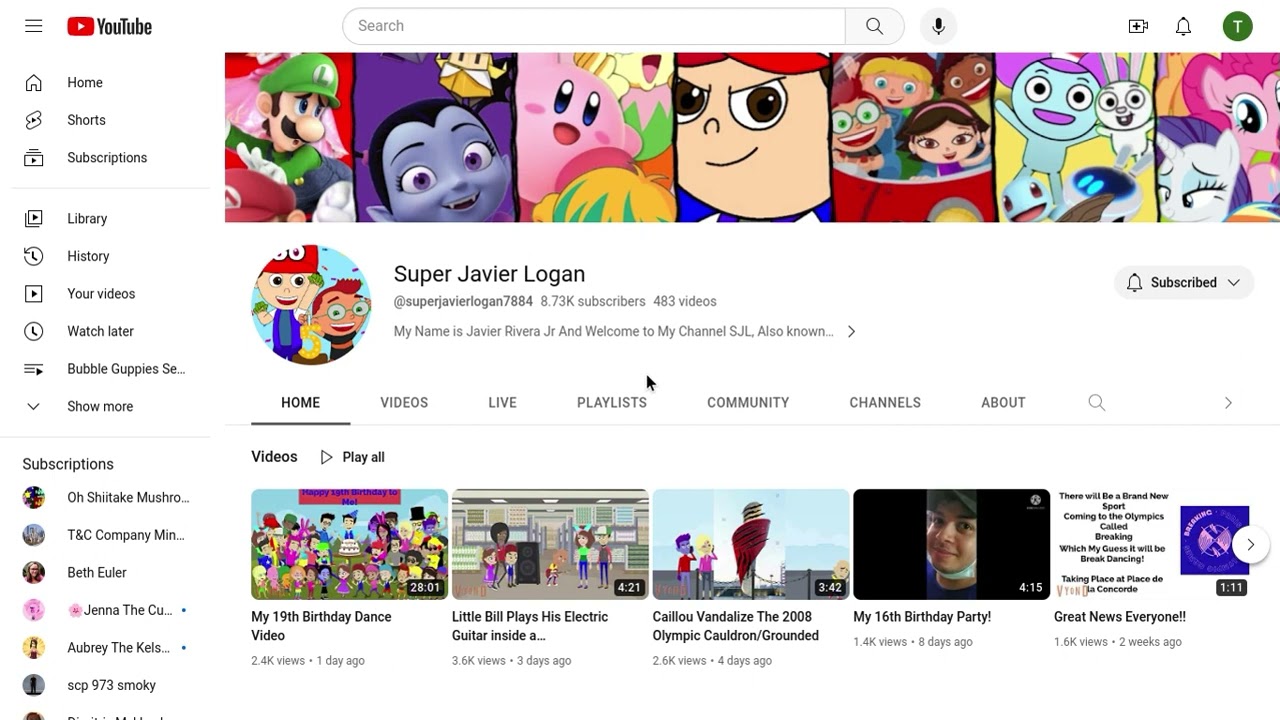This screenshot has width=1280, height=720.
Task: Click the Shorts sidebar icon
Action: [x=34, y=120]
